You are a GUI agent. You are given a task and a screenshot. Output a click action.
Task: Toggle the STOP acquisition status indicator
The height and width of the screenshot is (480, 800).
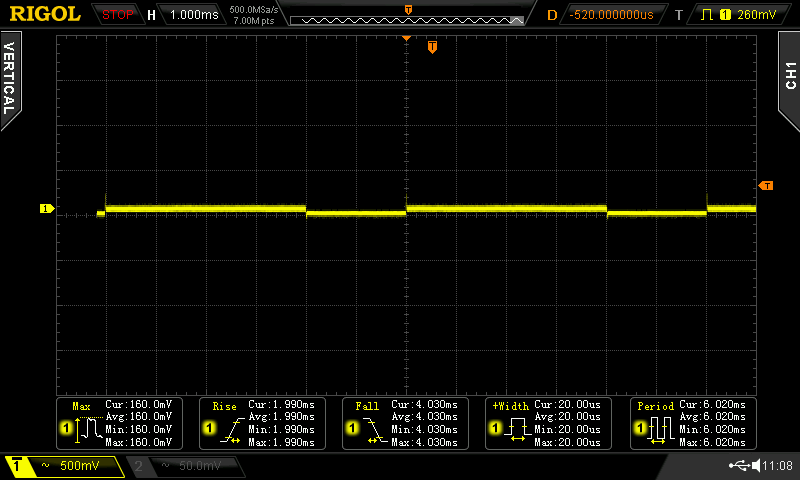(x=118, y=14)
